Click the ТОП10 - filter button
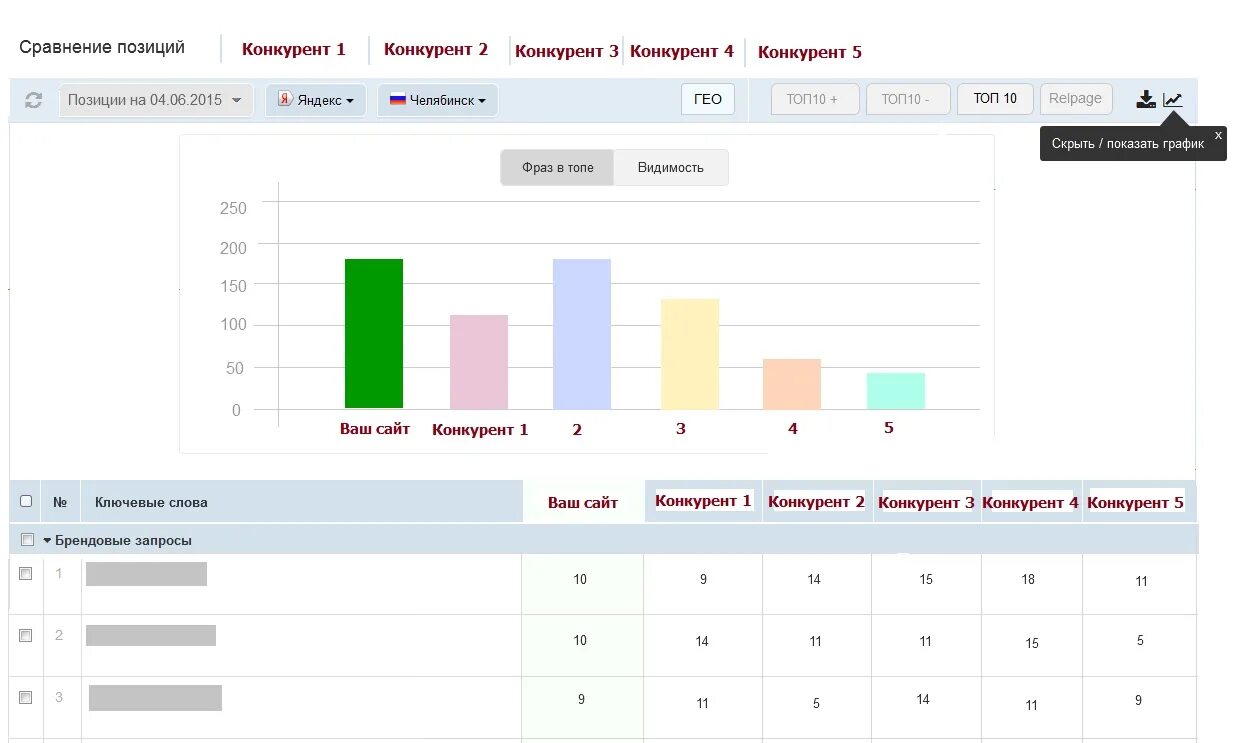Screen dimensions: 1239x743 click(908, 99)
